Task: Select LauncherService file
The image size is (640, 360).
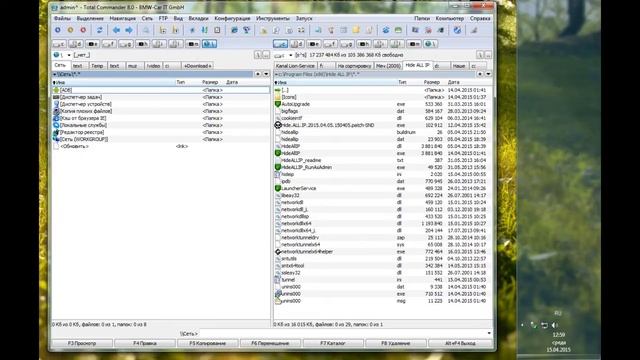Action: coord(383,189)
